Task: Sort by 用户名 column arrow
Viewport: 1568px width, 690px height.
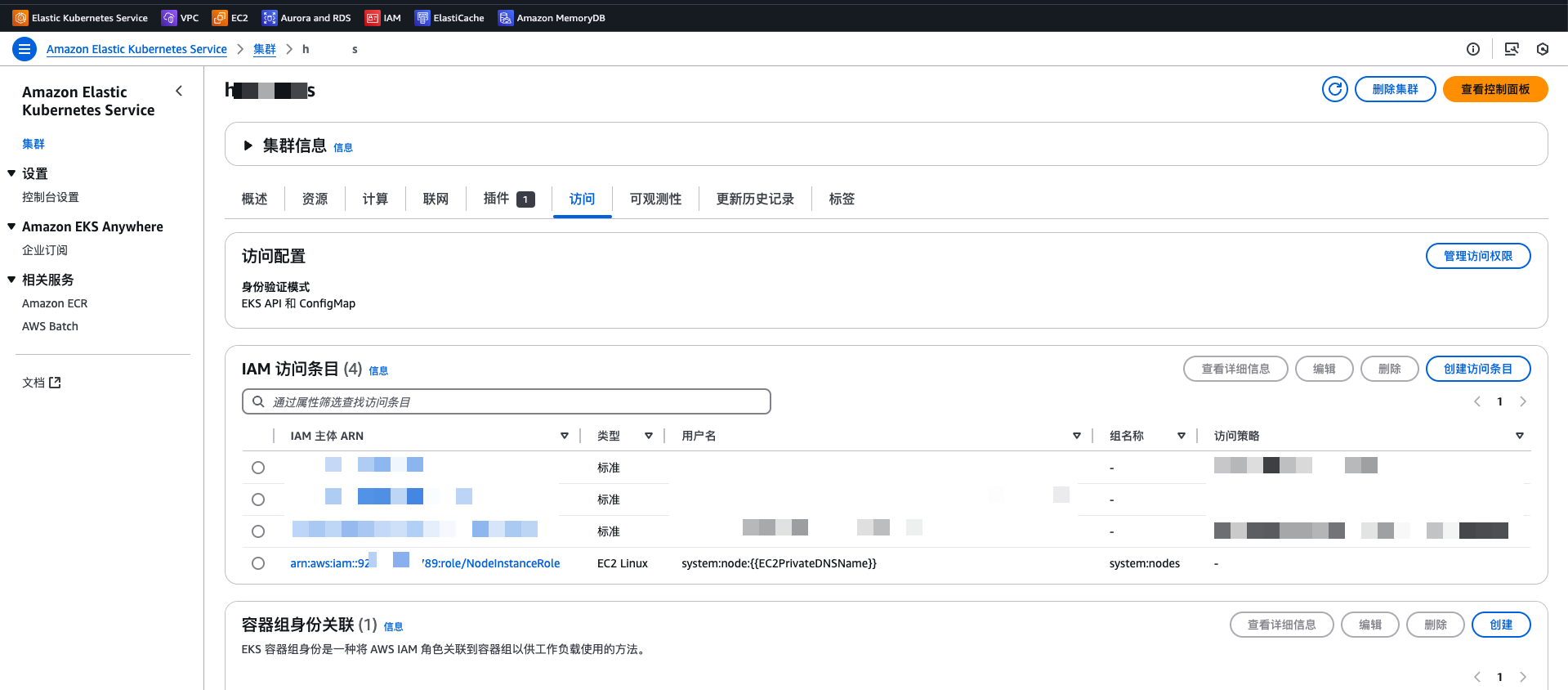Action: 1077,436
